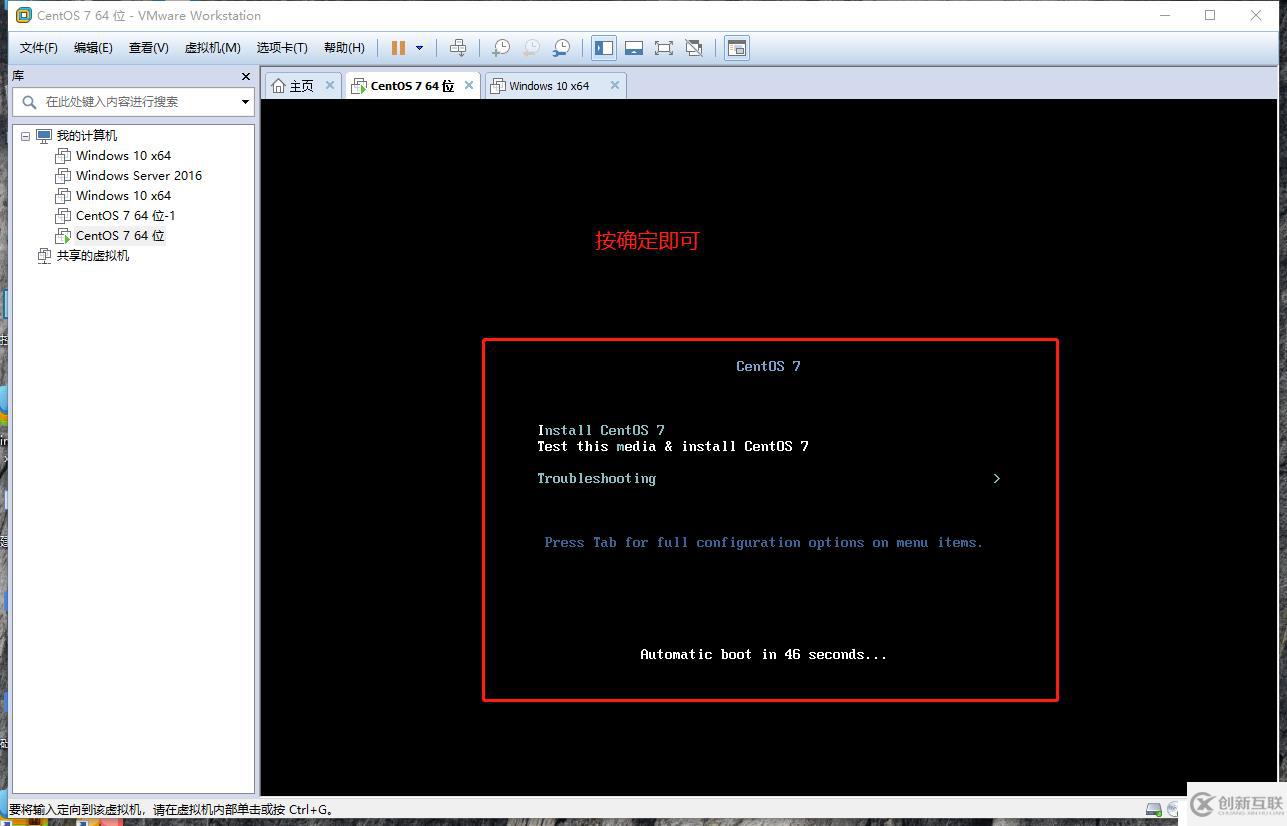This screenshot has height=826, width=1287.
Task: Collapse the 我的计算机 tree node
Action: [25, 136]
